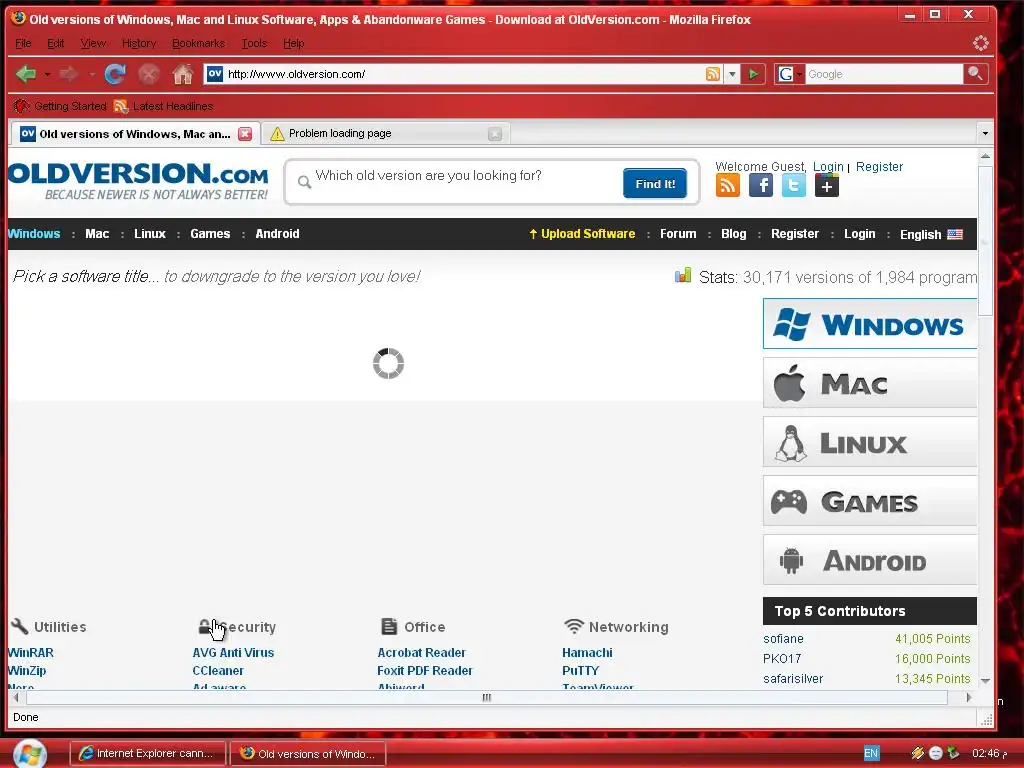
Task: Open the Tools menu
Action: tap(254, 43)
